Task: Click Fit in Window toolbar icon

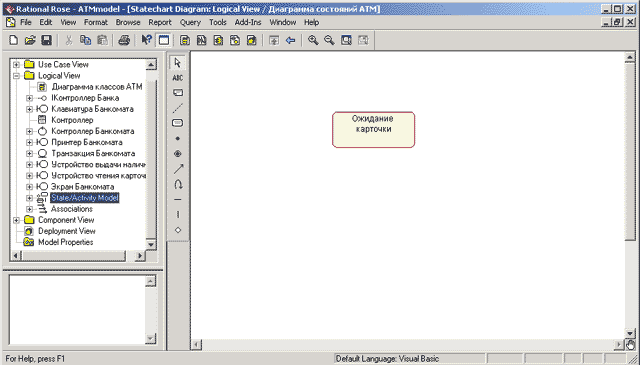Action: pos(347,40)
